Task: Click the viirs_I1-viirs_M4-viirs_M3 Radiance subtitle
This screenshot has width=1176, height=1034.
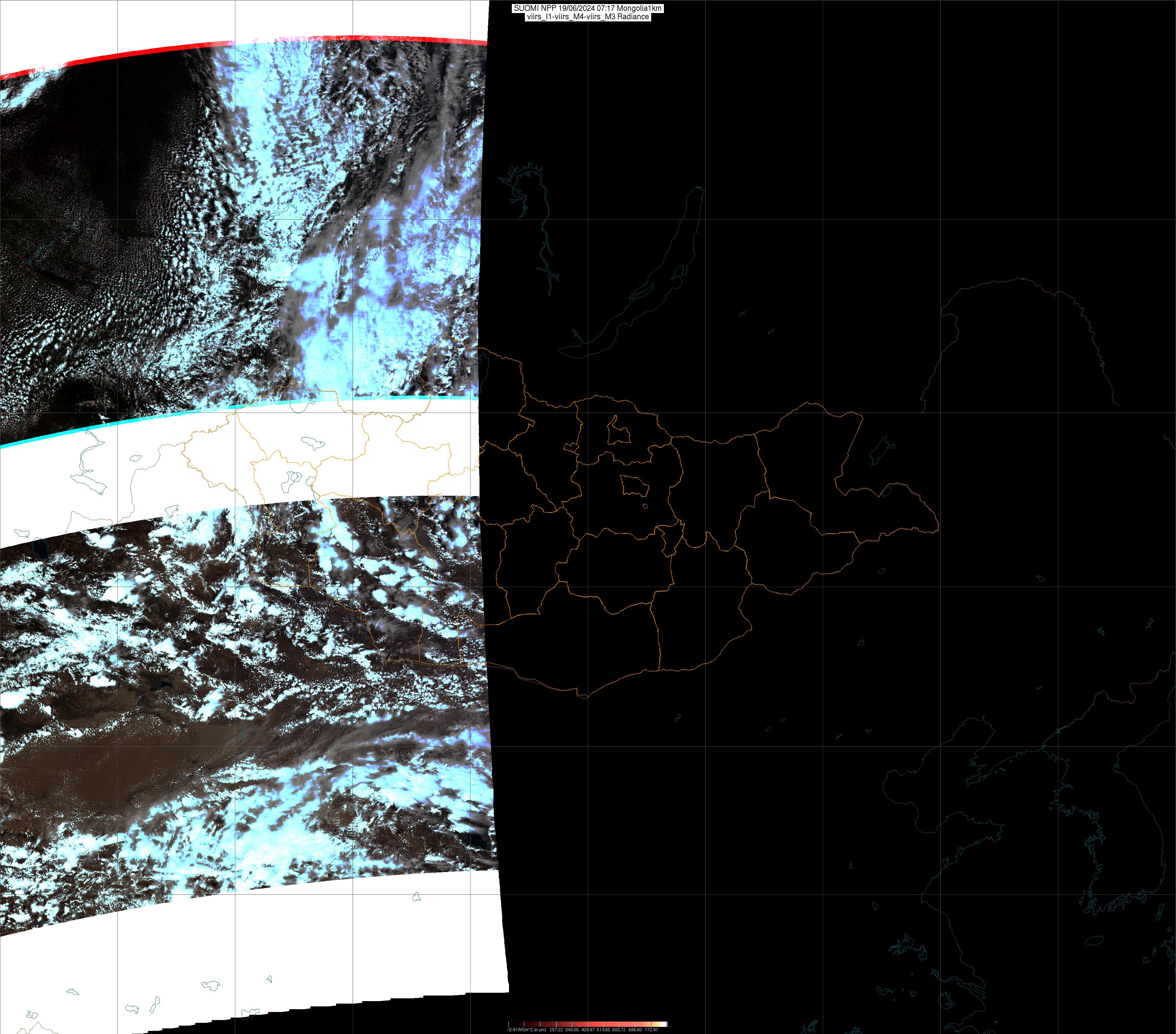Action: 588,17
